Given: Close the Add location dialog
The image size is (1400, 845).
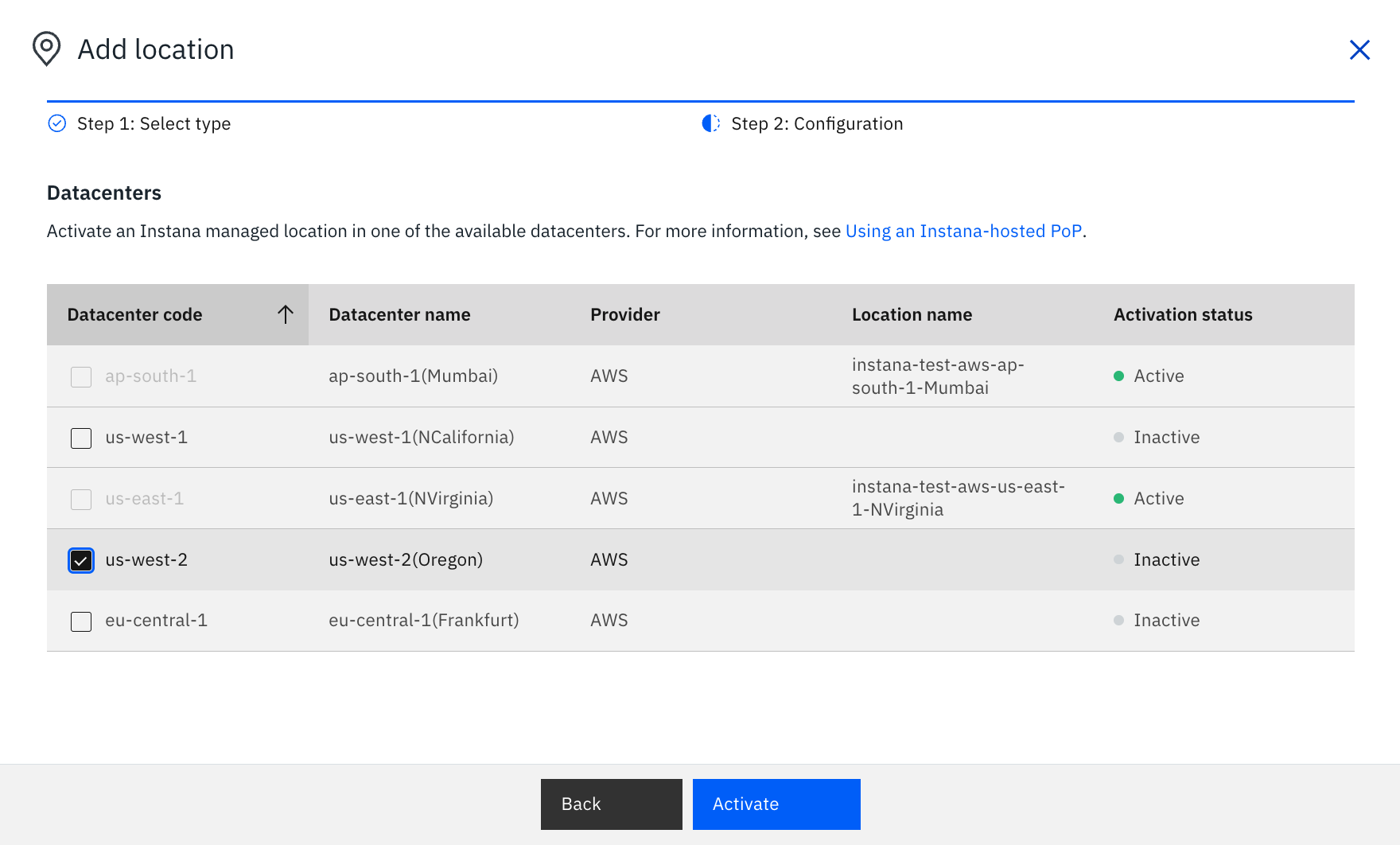Looking at the screenshot, I should tap(1359, 49).
